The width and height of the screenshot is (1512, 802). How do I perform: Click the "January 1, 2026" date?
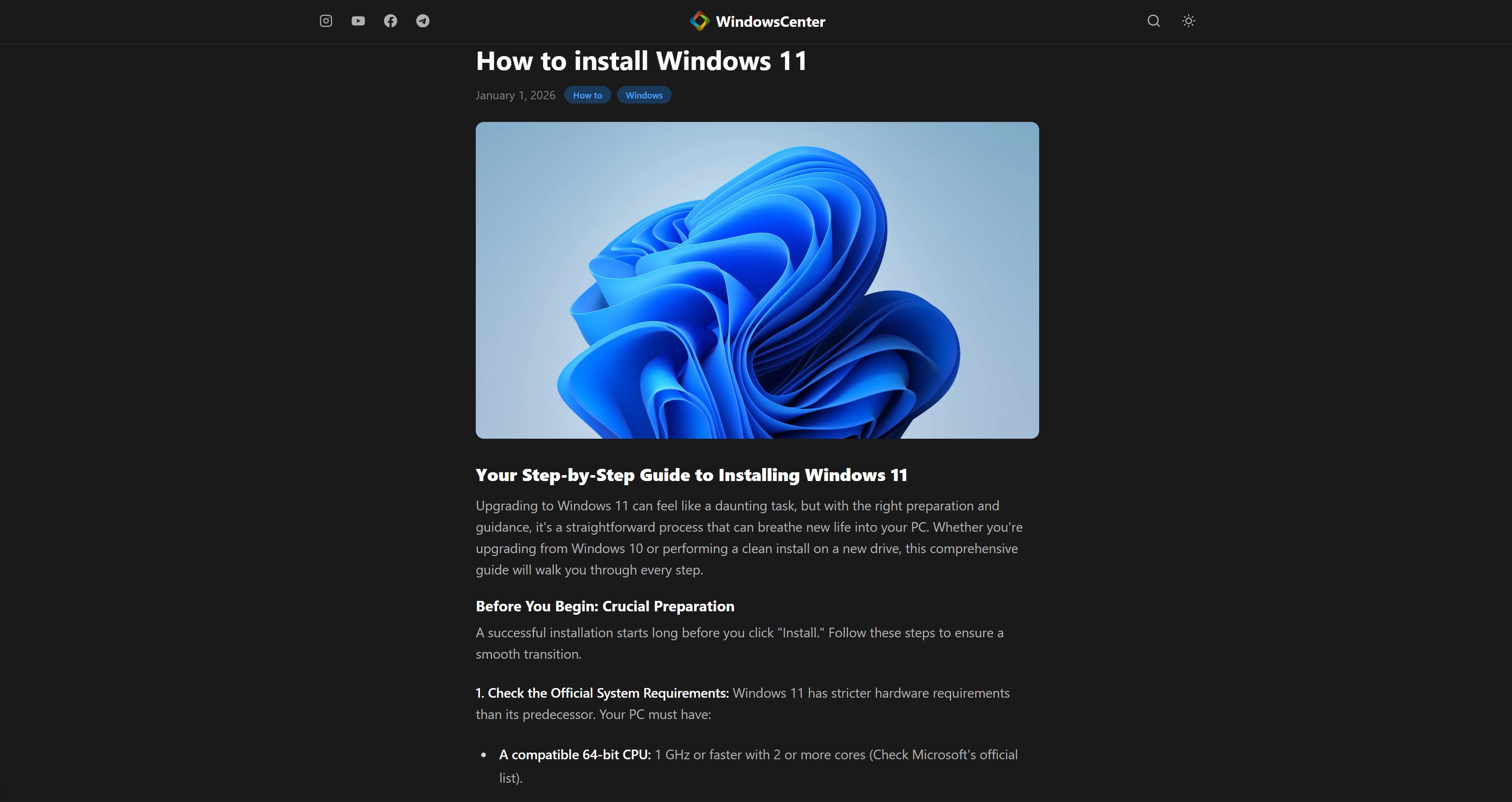coord(515,95)
